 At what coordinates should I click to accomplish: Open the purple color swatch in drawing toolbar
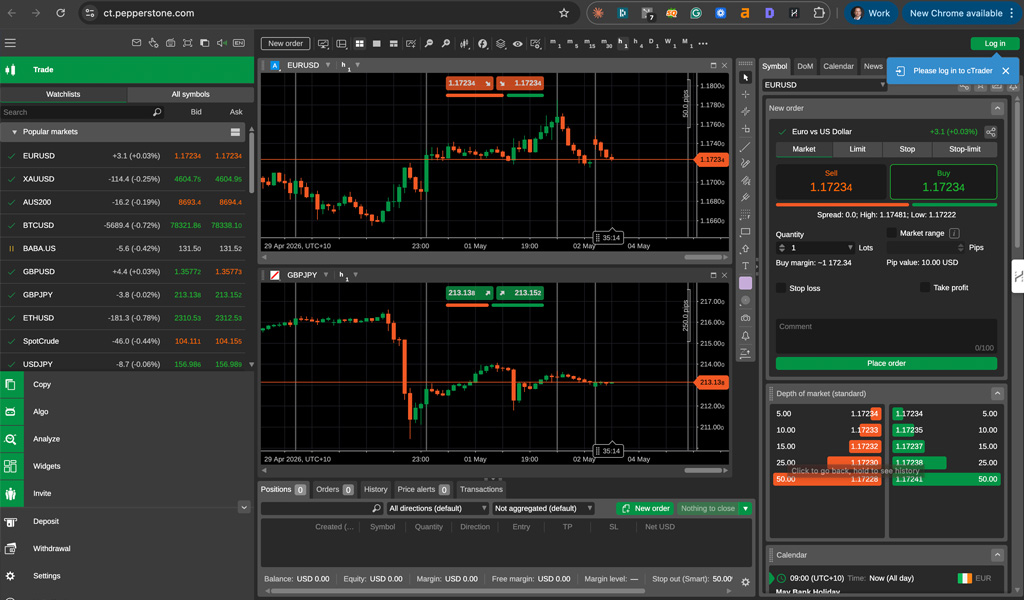[745, 283]
